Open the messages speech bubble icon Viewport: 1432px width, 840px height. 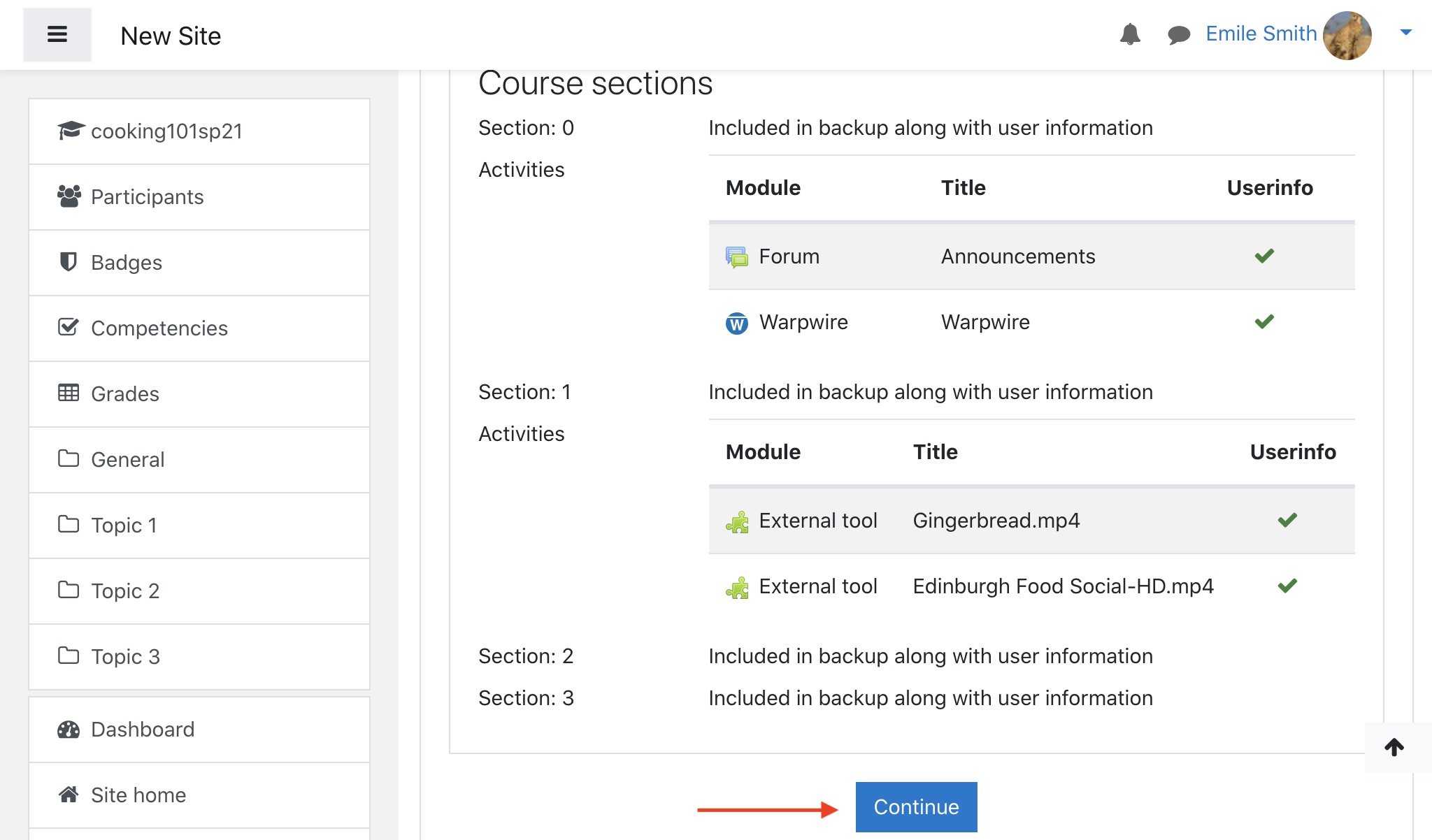pos(1179,34)
